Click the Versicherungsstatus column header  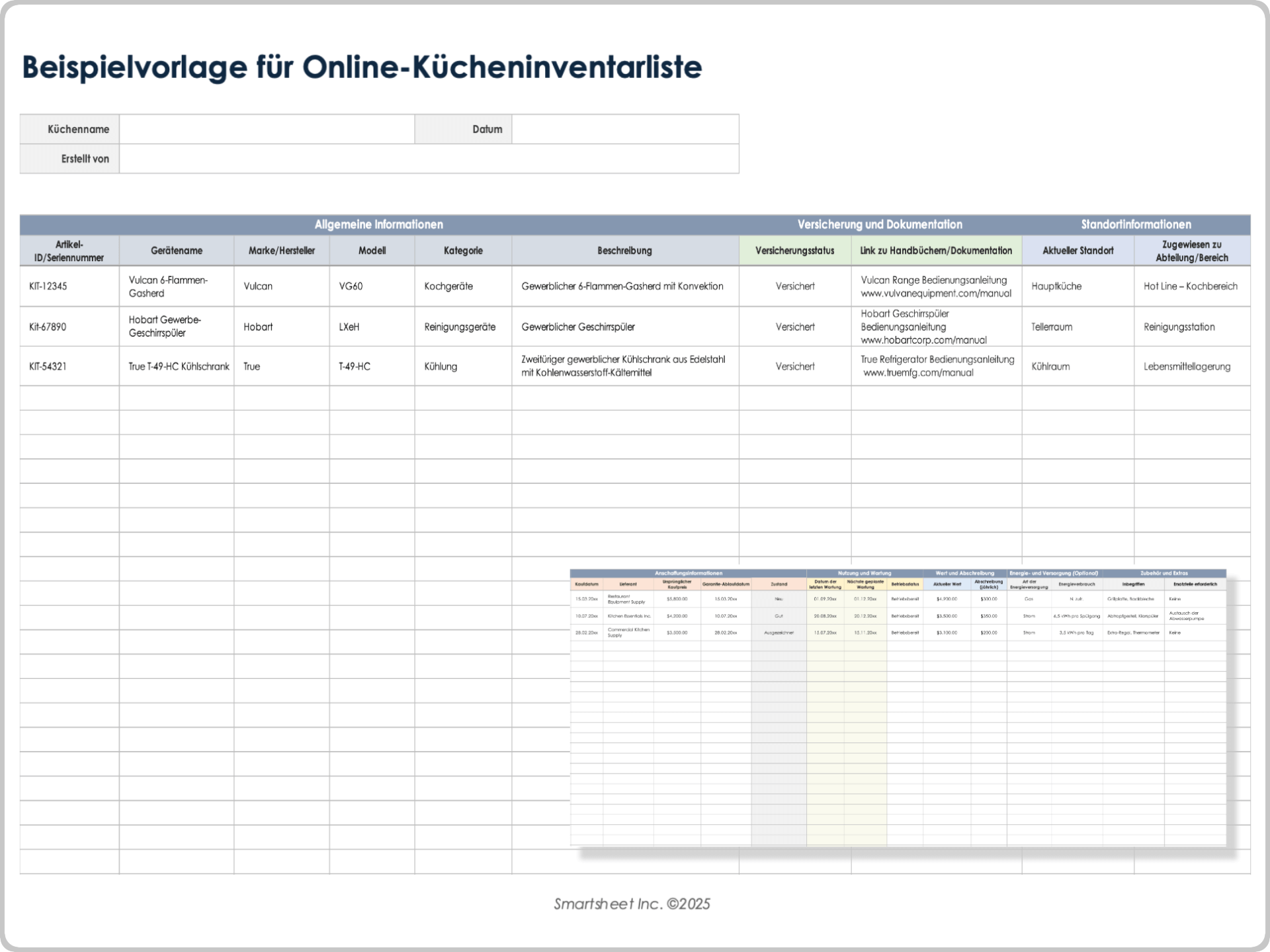pos(794,251)
